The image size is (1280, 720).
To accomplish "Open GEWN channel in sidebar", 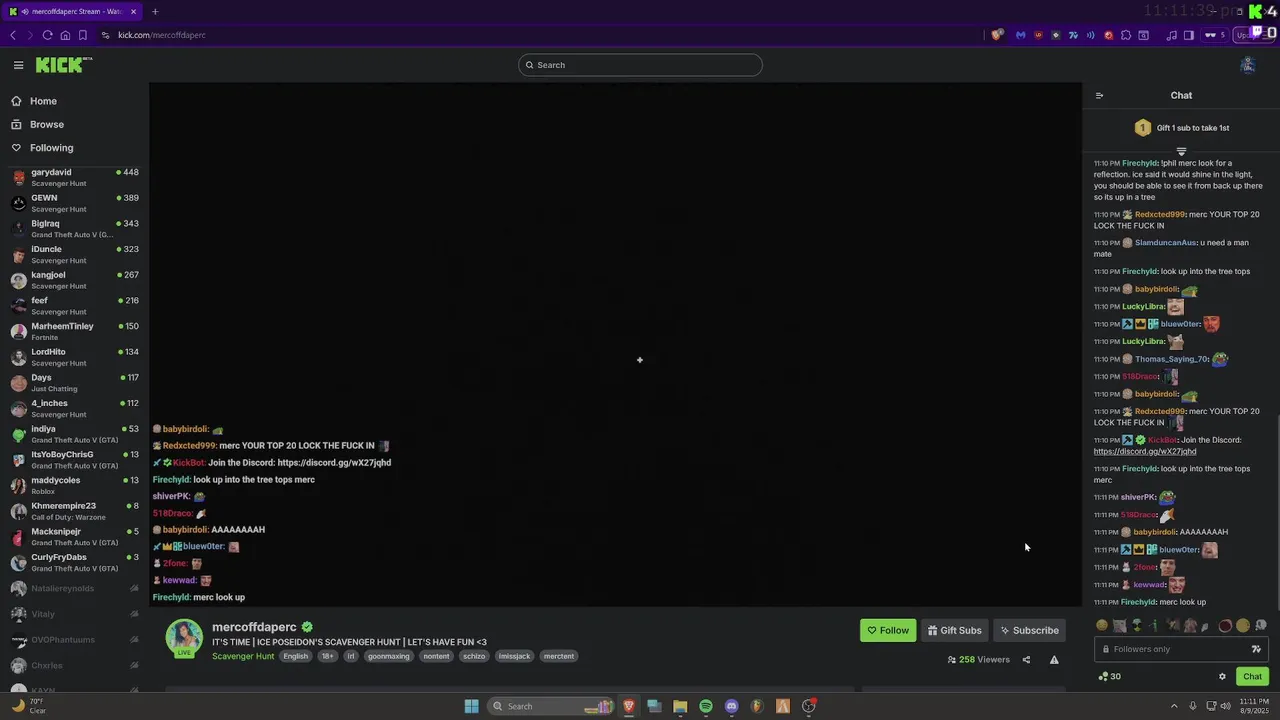I will point(75,203).
